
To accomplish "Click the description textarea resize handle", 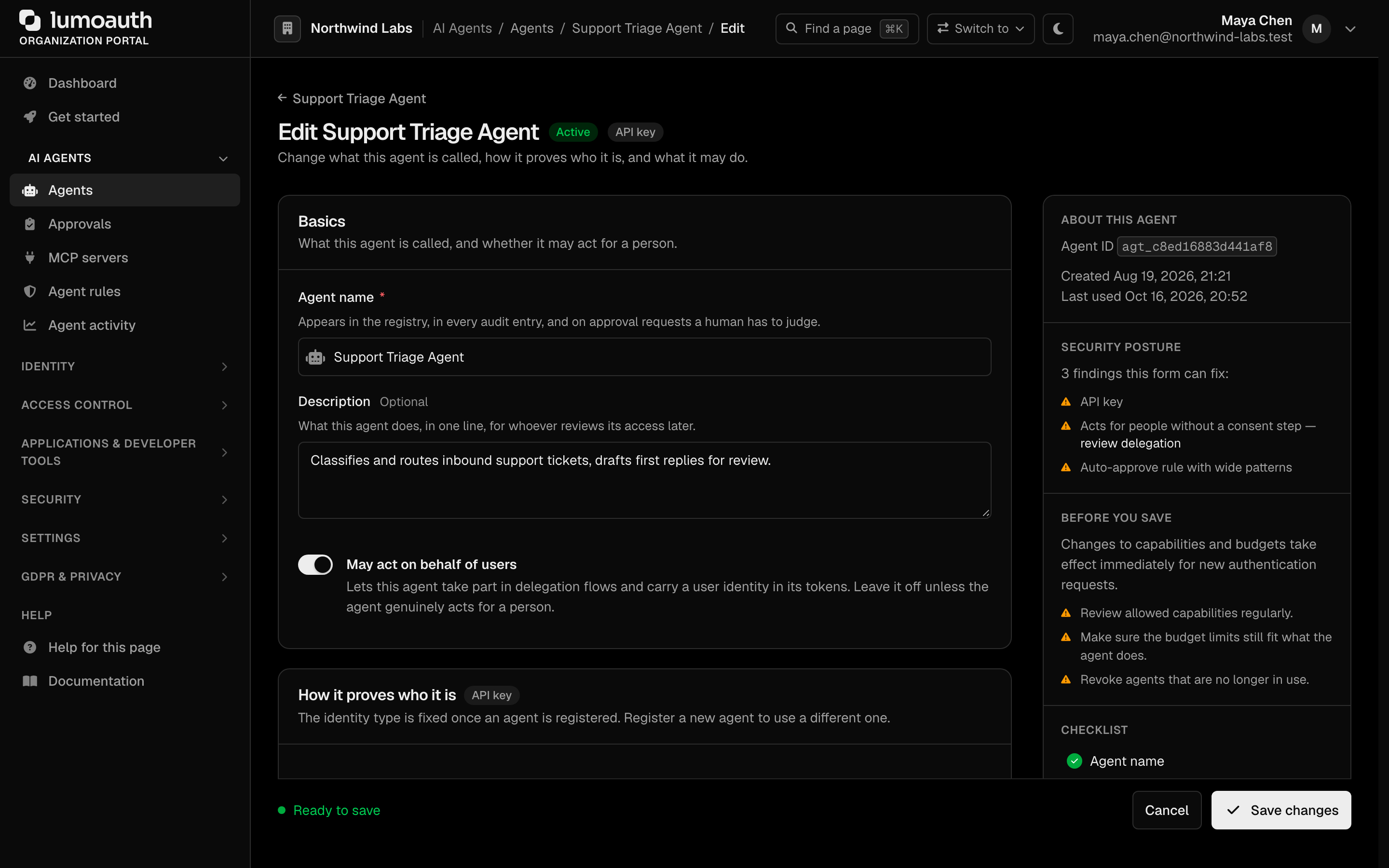I will [x=985, y=513].
